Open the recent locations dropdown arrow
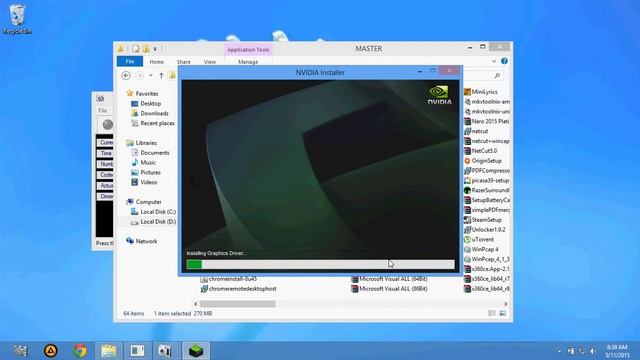Screen dimensions: 640x360 coord(151,76)
